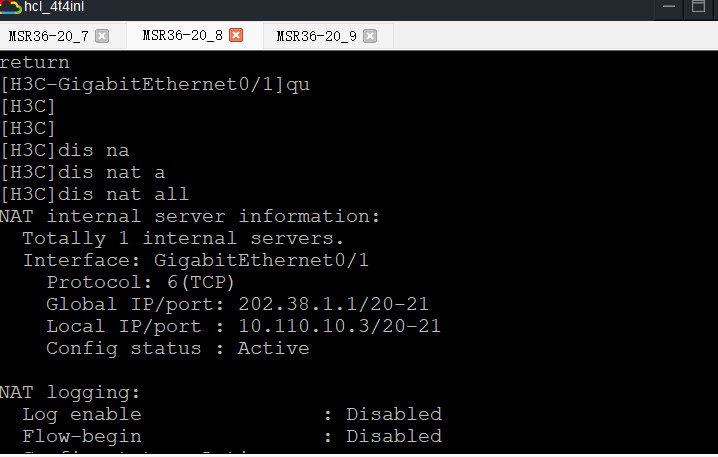
Task: Close the MSR36-20_7 tab
Action: click(x=102, y=36)
